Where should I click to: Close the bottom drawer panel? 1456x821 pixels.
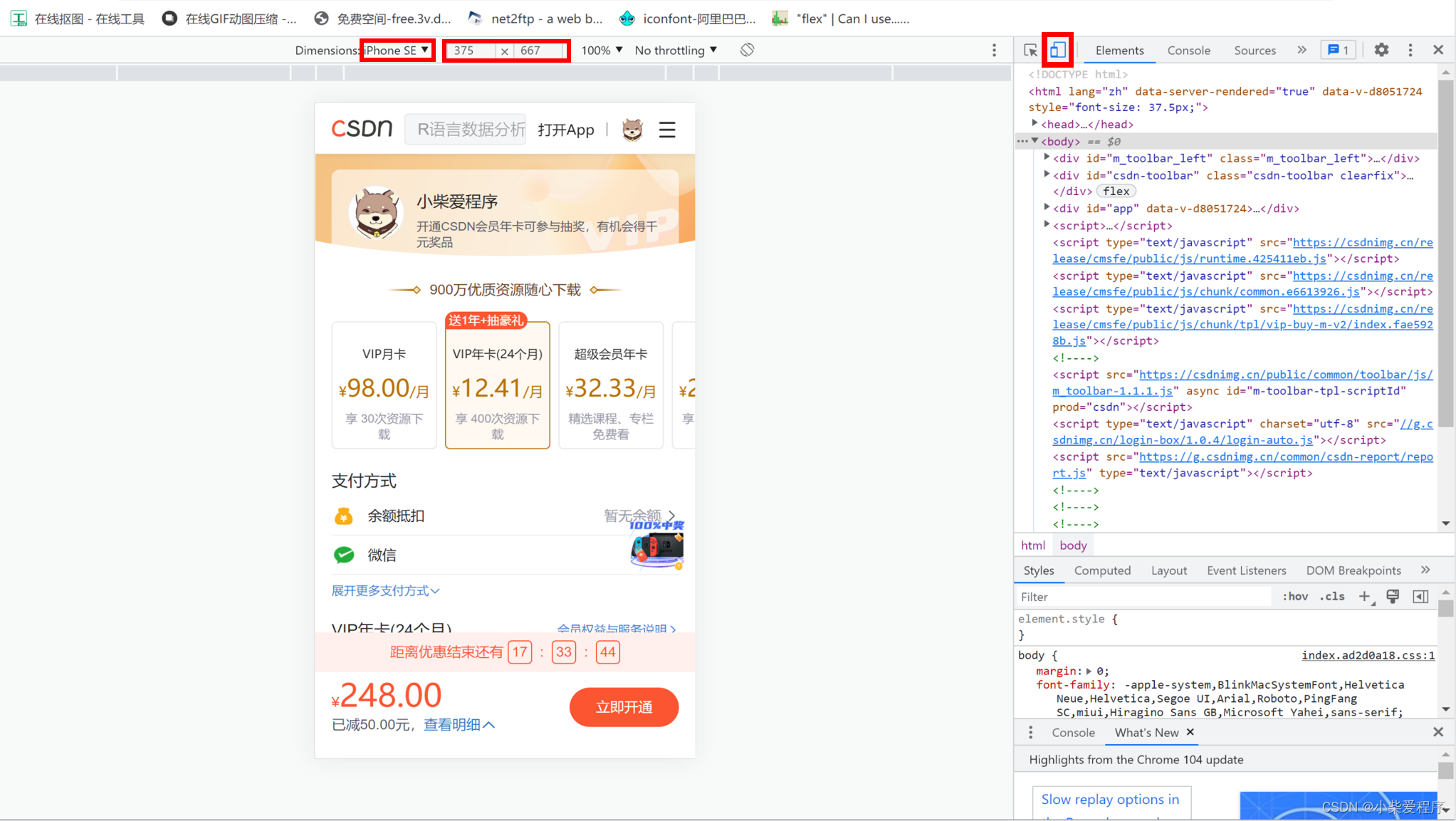[1438, 731]
